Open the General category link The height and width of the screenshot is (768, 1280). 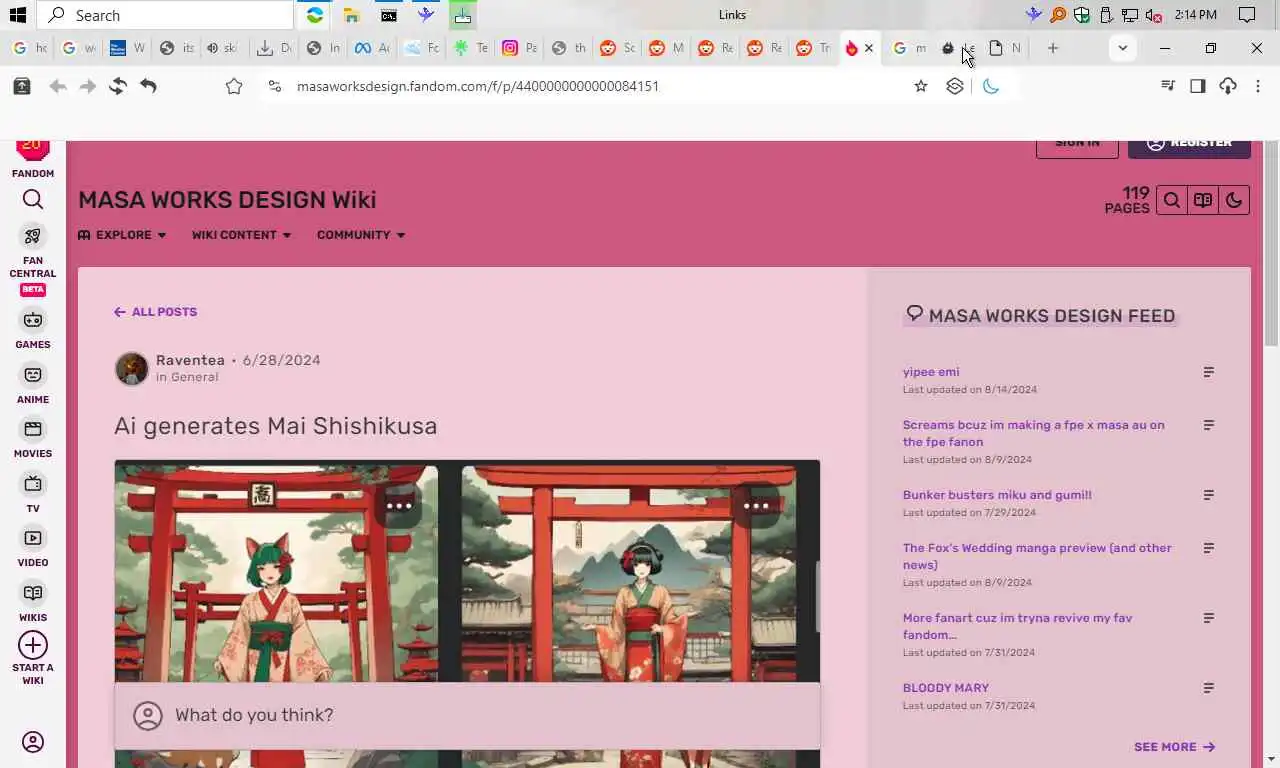coord(194,377)
